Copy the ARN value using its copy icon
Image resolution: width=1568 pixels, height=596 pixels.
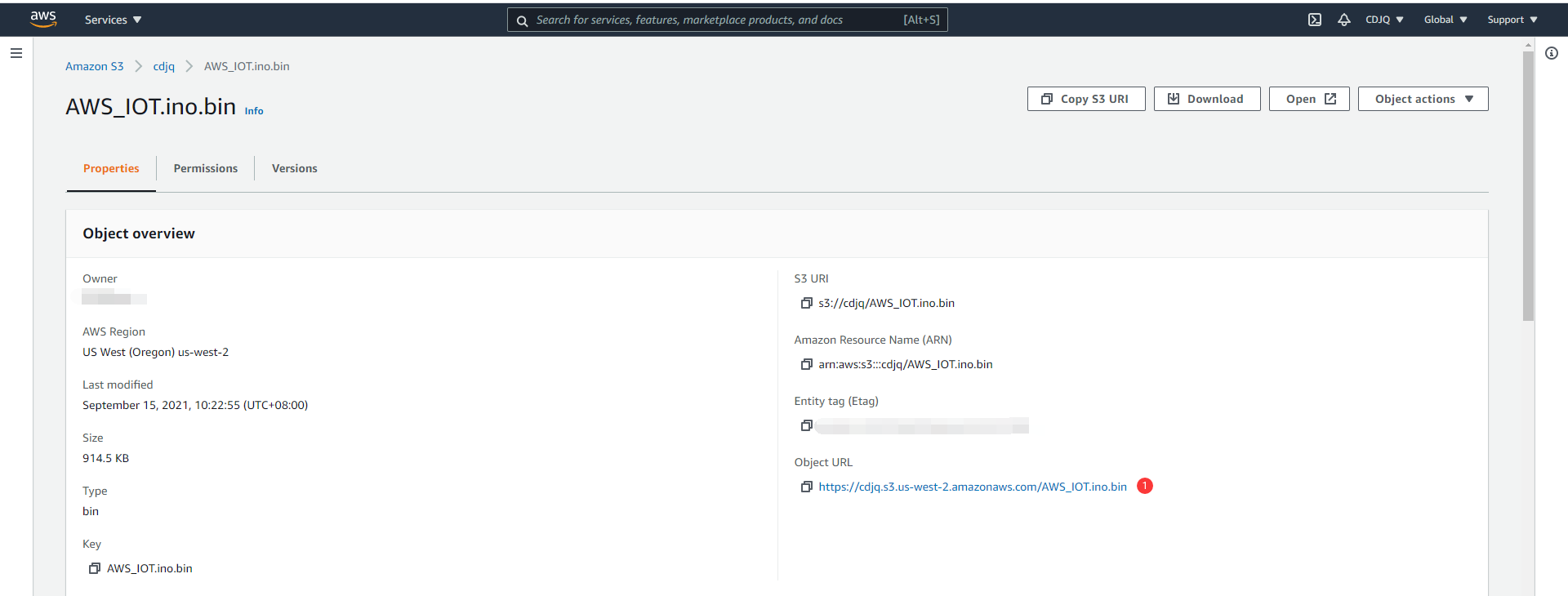tap(807, 364)
